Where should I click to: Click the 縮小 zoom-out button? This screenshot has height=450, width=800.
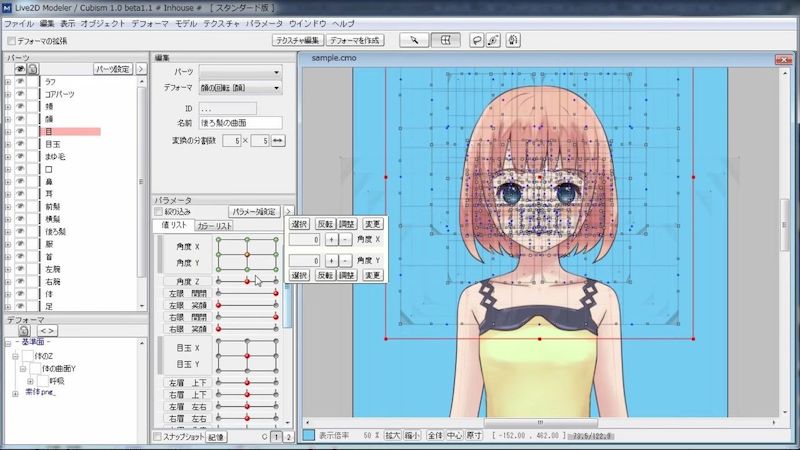click(412, 435)
